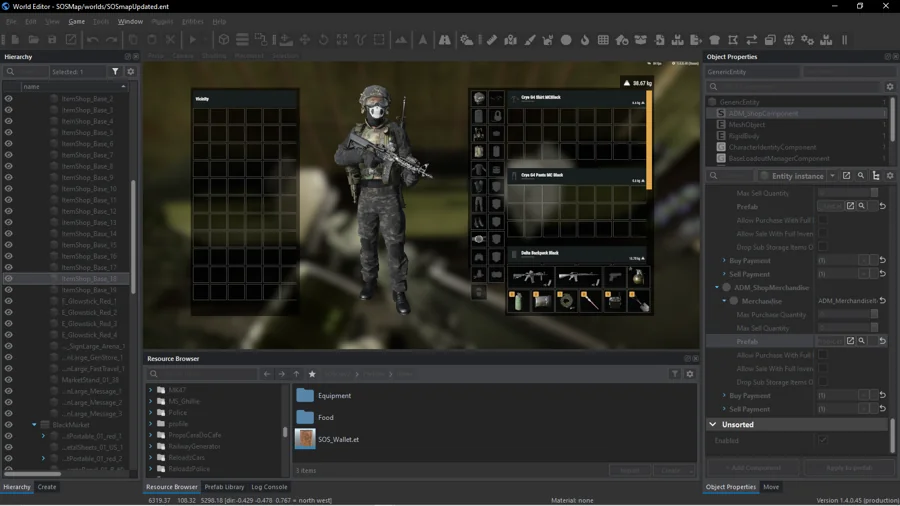Toggle the Enabled checkbox under Unsorted
This screenshot has height=506, width=900.
coord(823,440)
